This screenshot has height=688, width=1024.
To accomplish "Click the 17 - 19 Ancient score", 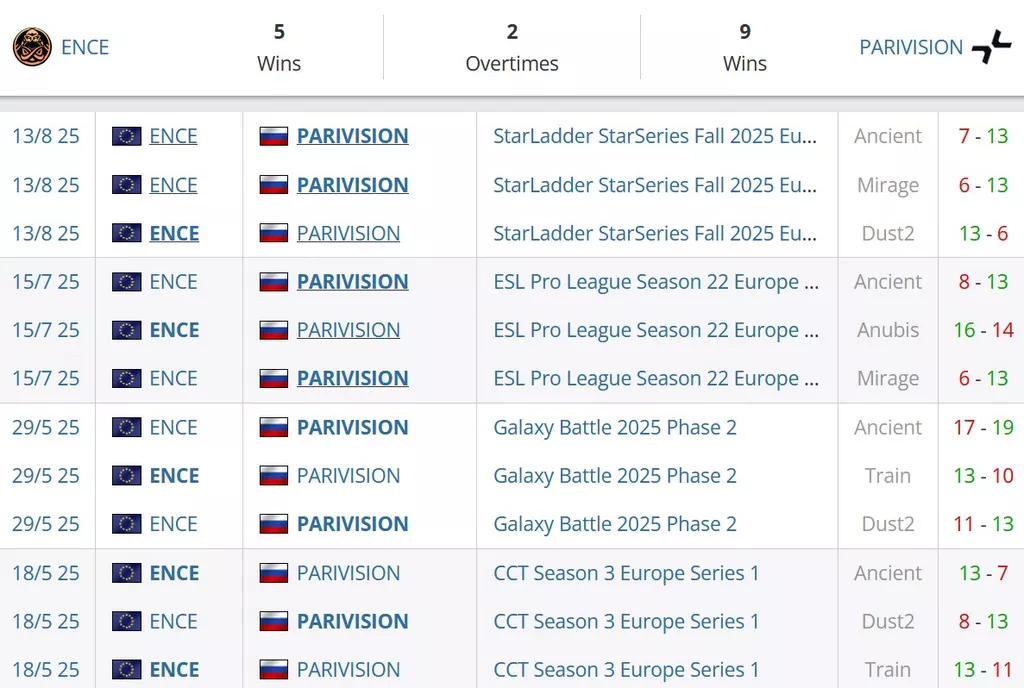I will tap(984, 427).
